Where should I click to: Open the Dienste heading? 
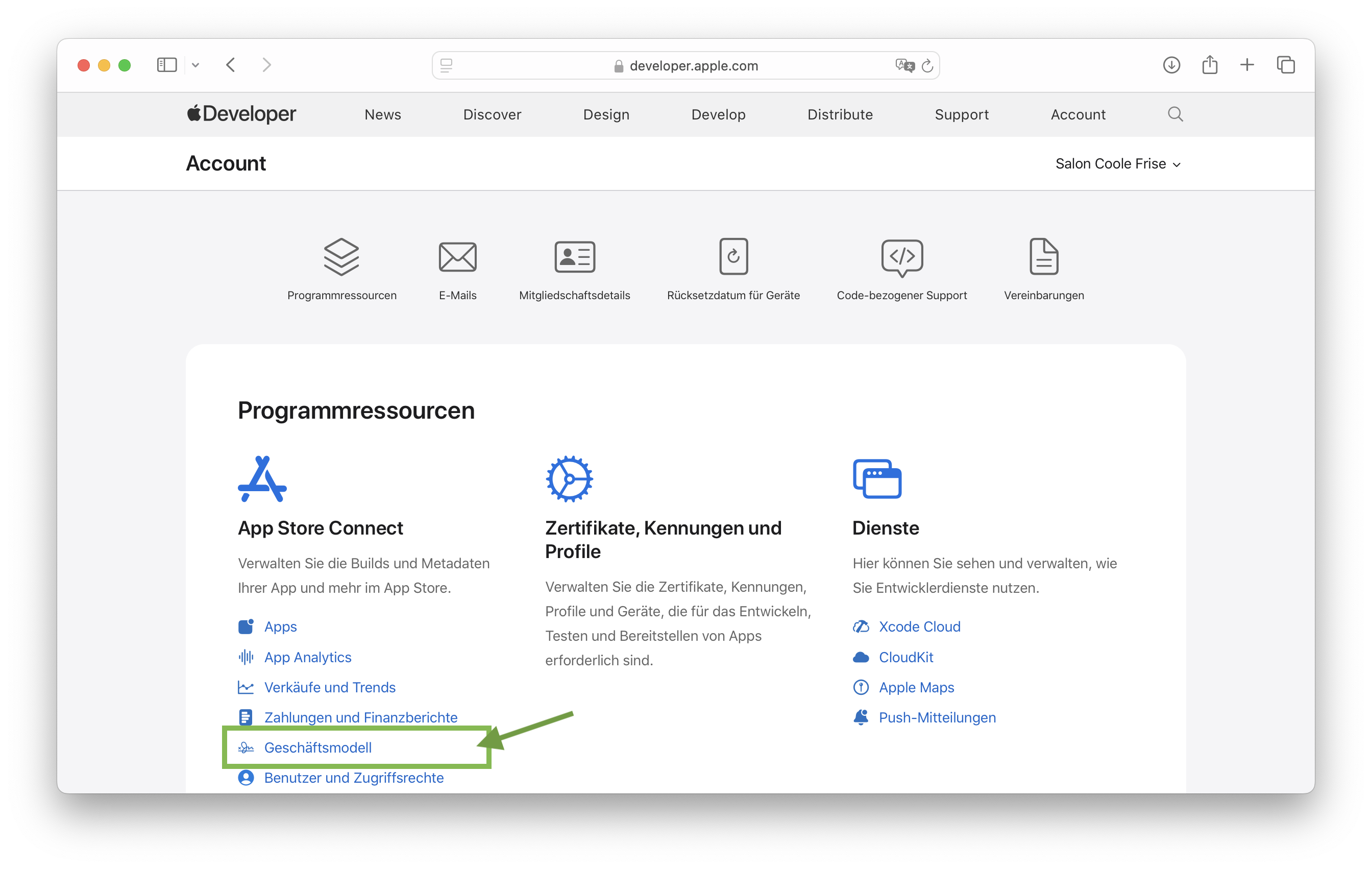click(x=886, y=528)
